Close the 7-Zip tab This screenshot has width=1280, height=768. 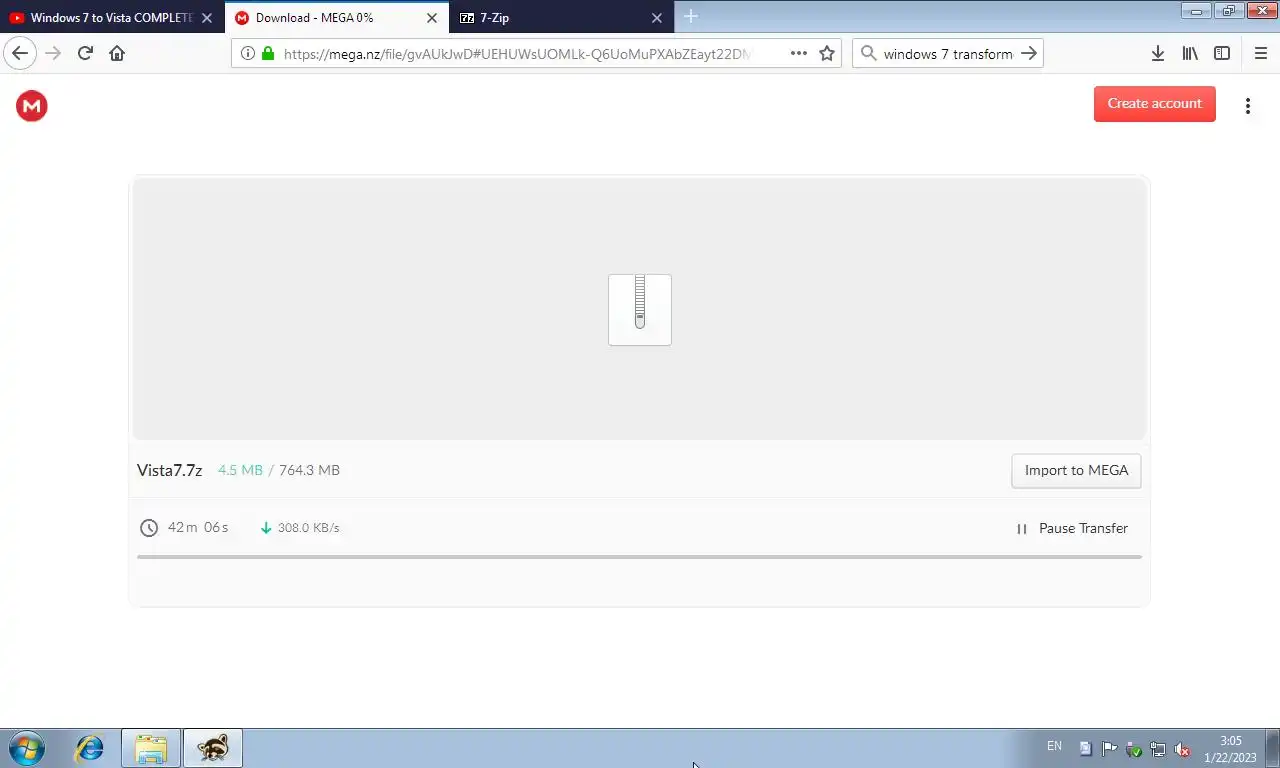[657, 18]
